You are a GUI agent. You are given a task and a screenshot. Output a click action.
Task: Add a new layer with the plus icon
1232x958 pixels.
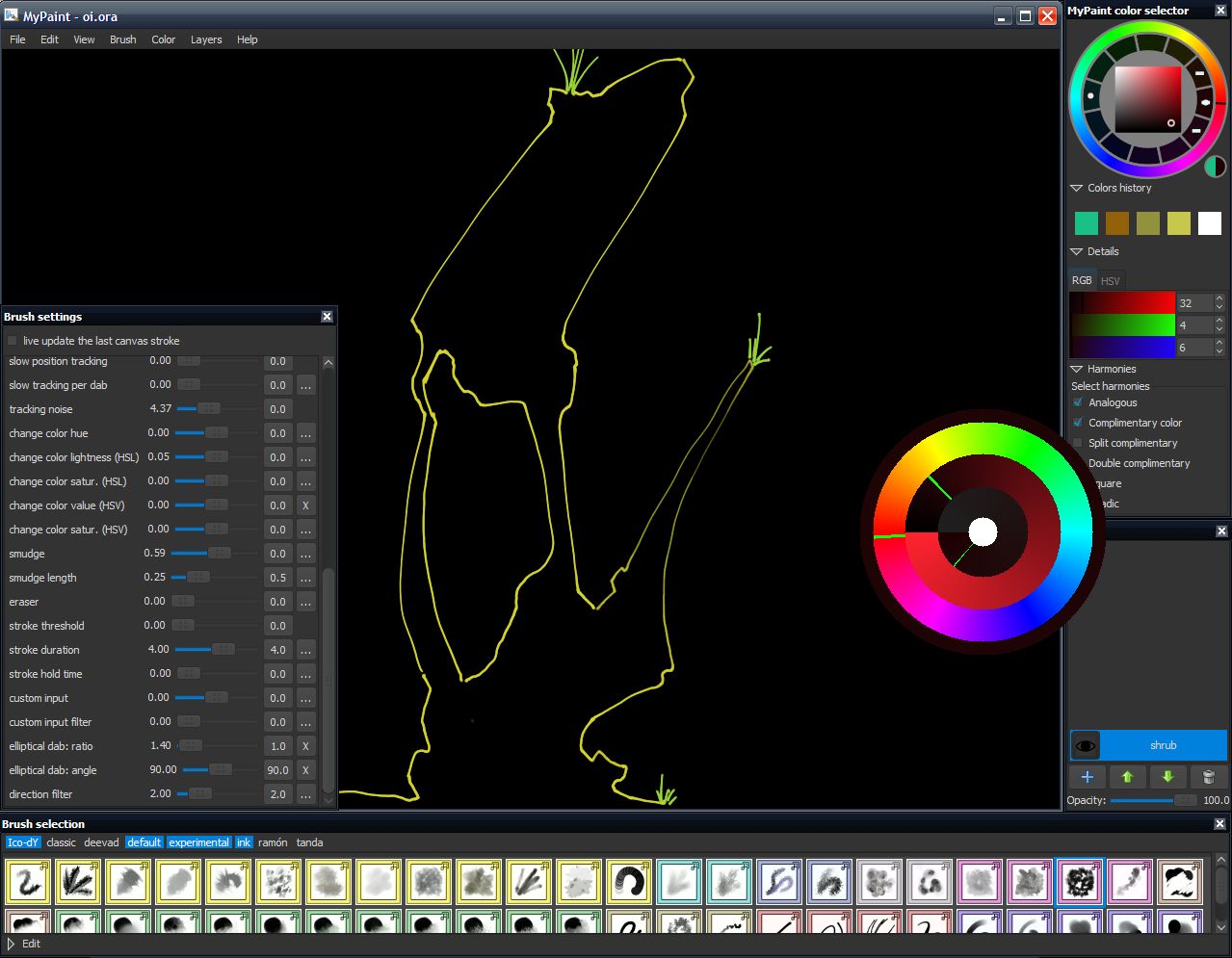(x=1087, y=777)
